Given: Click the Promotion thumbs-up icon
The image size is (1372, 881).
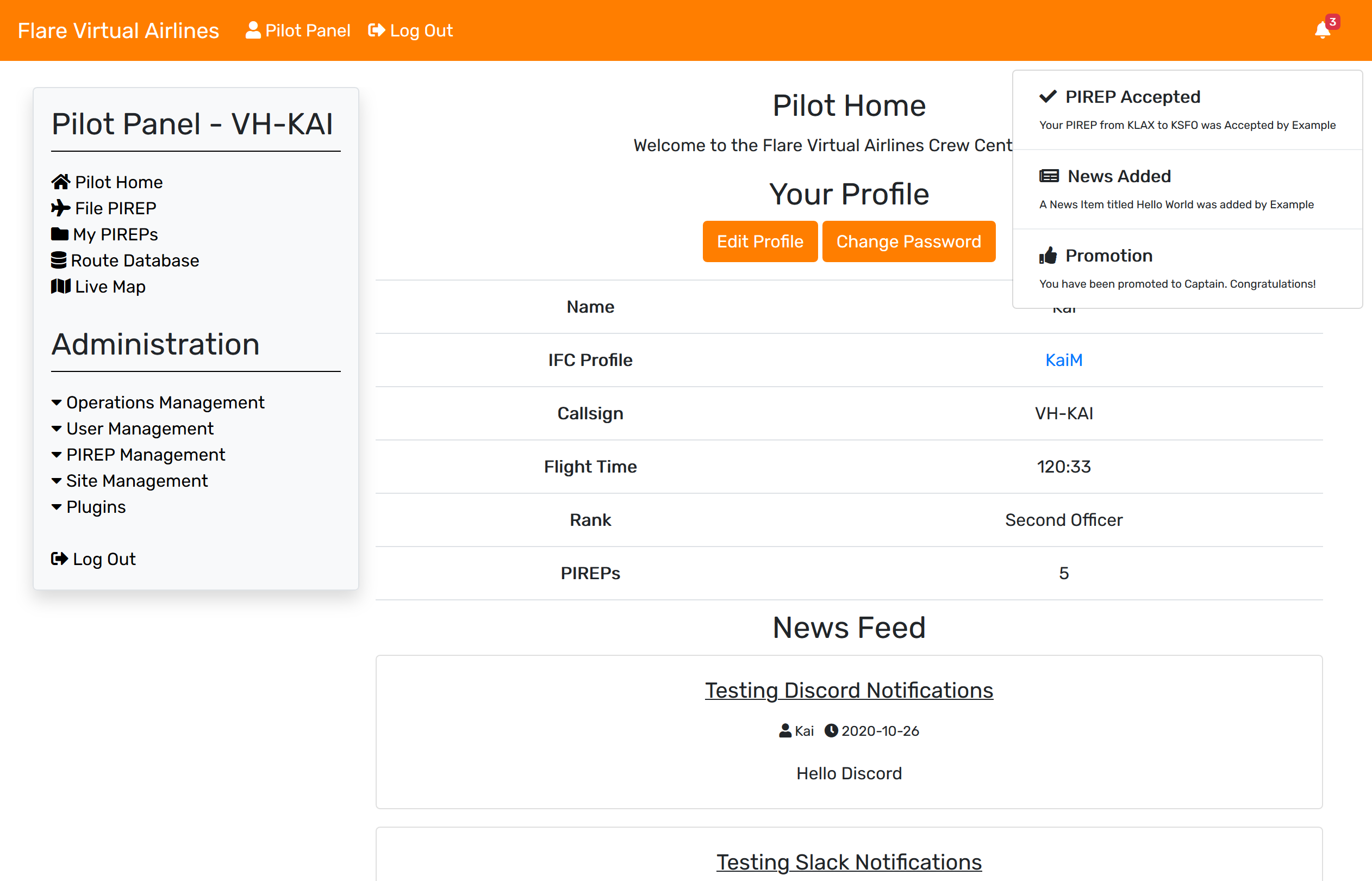Looking at the screenshot, I should [1048, 256].
